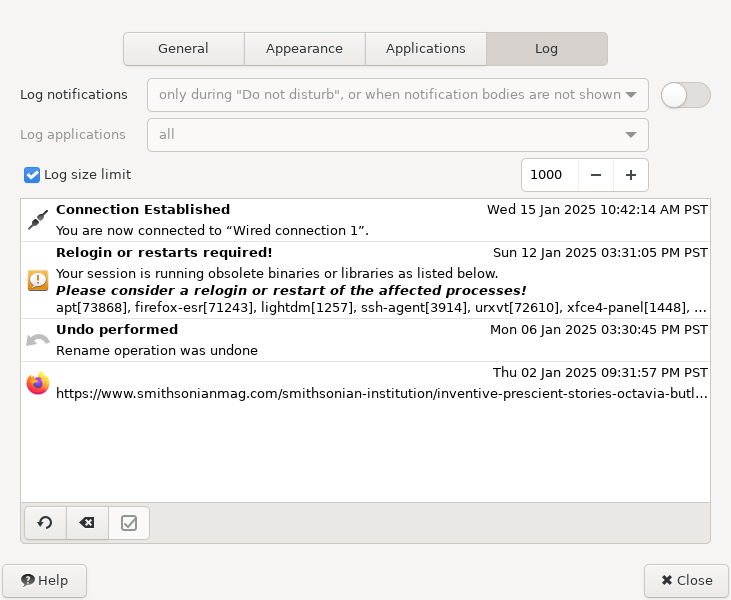Image resolution: width=731 pixels, height=600 pixels.
Task: Decrease log size limit with minus
Action: [596, 175]
